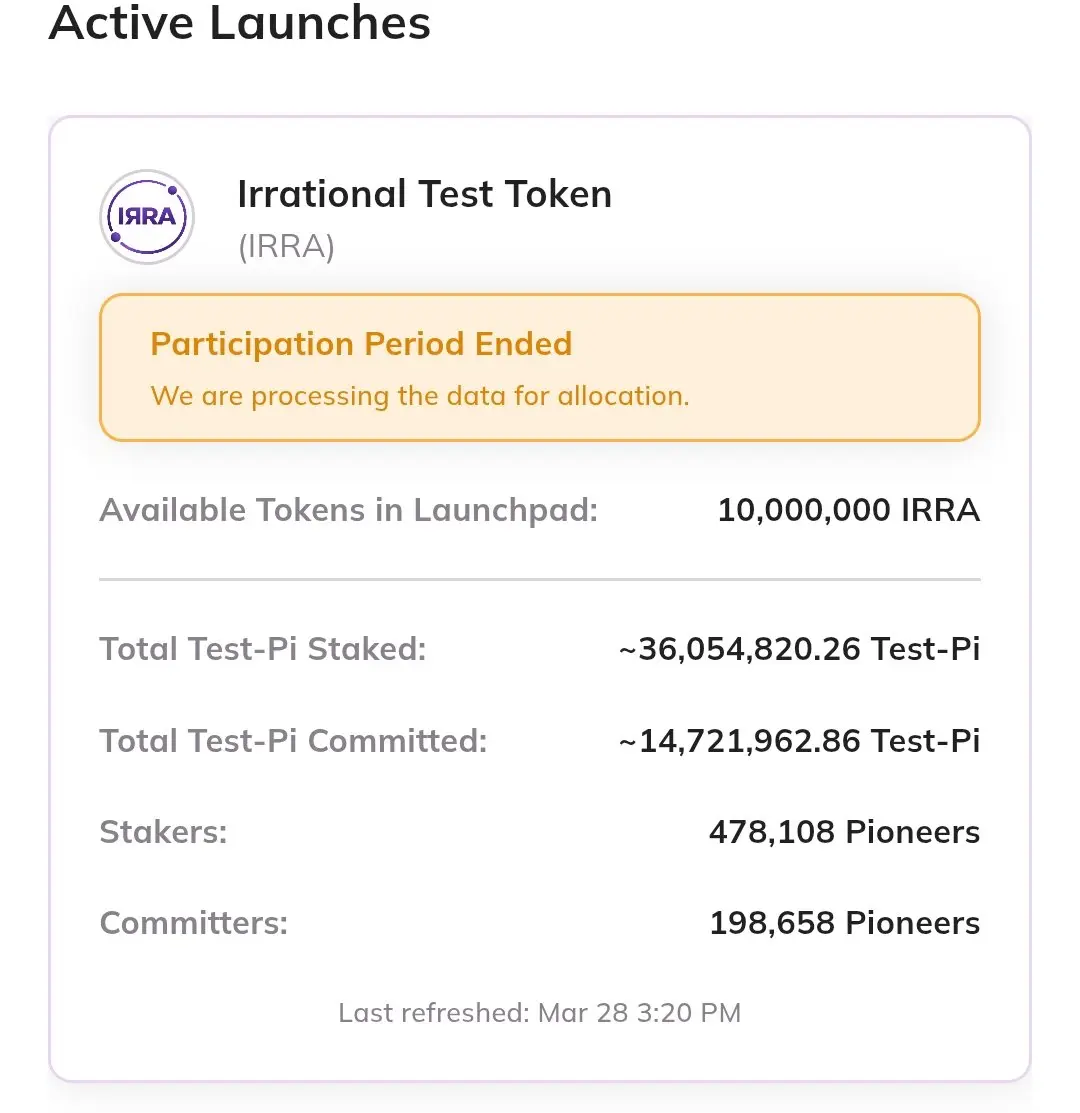Click the Participation Period Ended notice heading
1080x1113 pixels.
pyautogui.click(x=361, y=344)
